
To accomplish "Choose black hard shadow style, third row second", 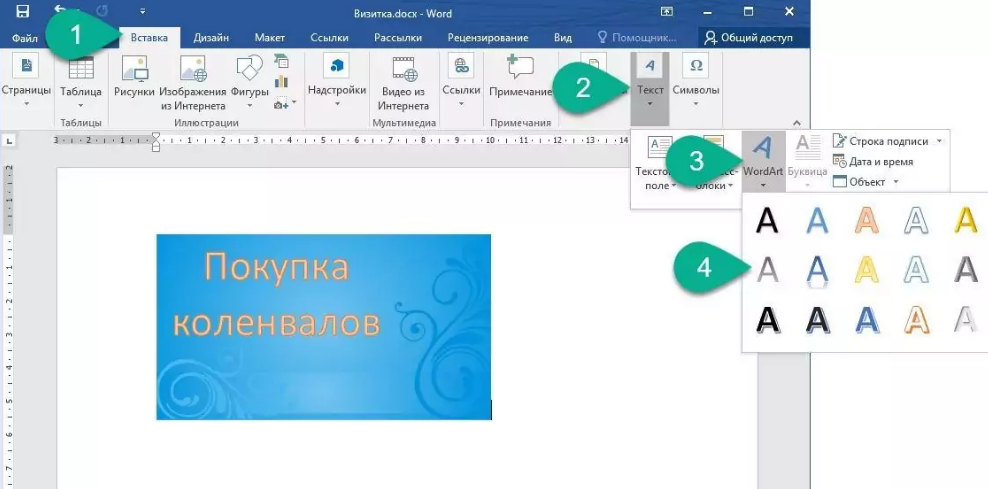I will tap(817, 319).
